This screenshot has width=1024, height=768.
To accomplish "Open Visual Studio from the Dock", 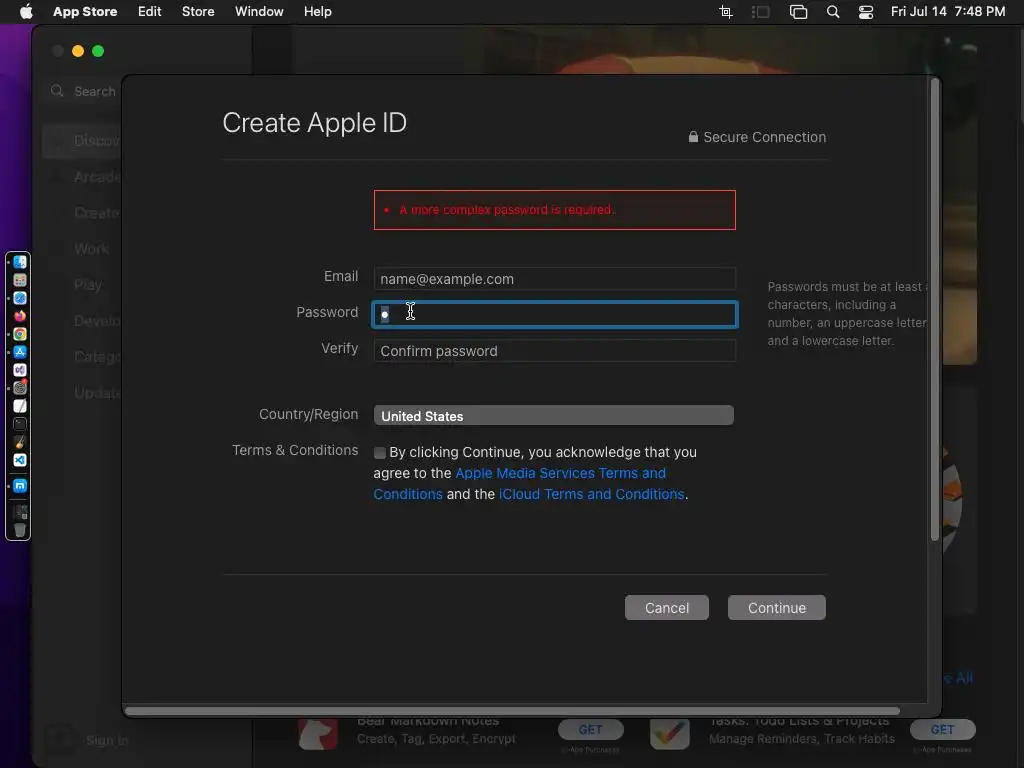I will pyautogui.click(x=20, y=370).
